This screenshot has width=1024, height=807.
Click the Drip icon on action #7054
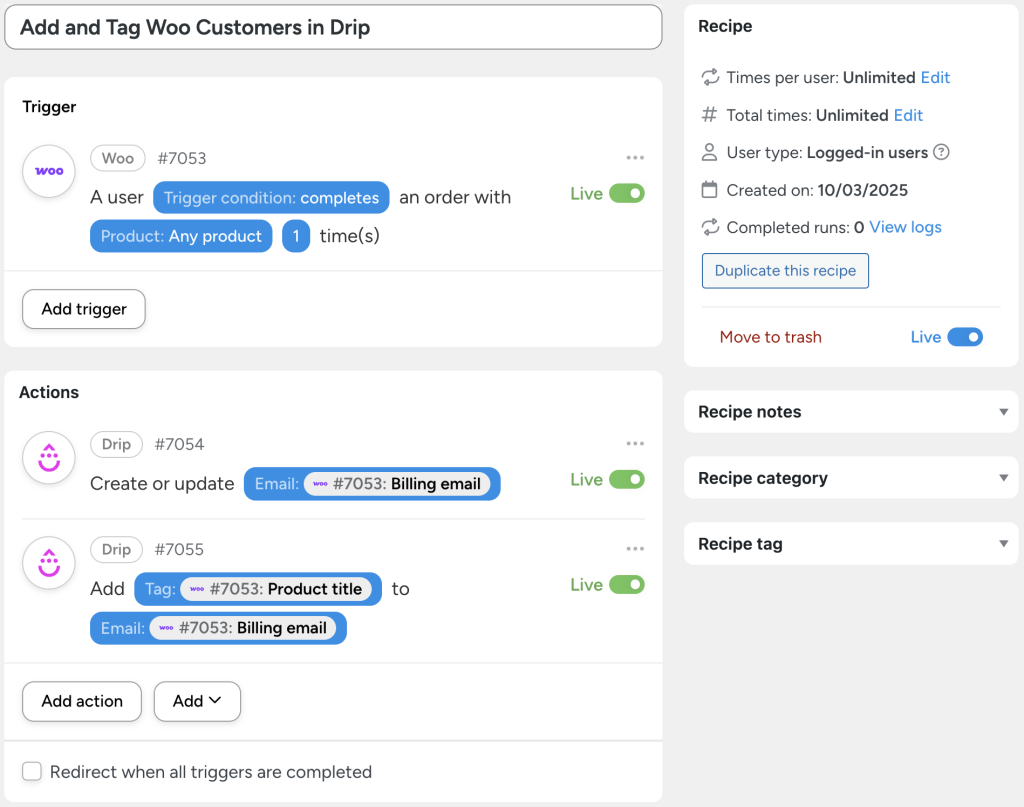point(48,458)
